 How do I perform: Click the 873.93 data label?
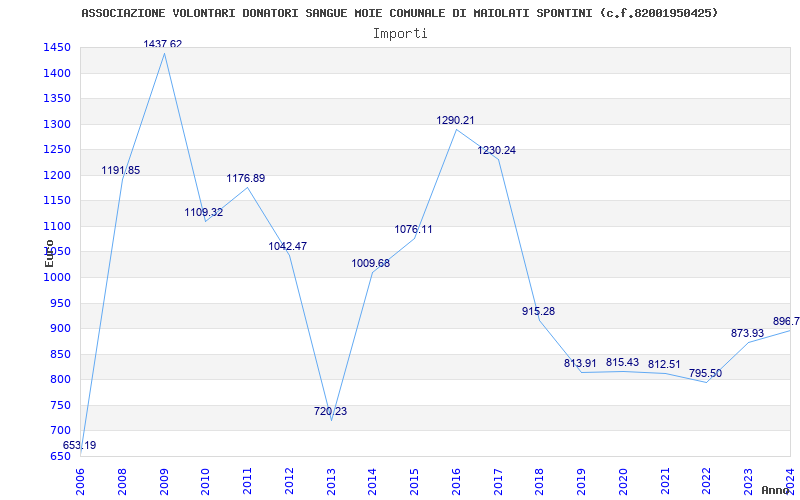[x=747, y=333]
